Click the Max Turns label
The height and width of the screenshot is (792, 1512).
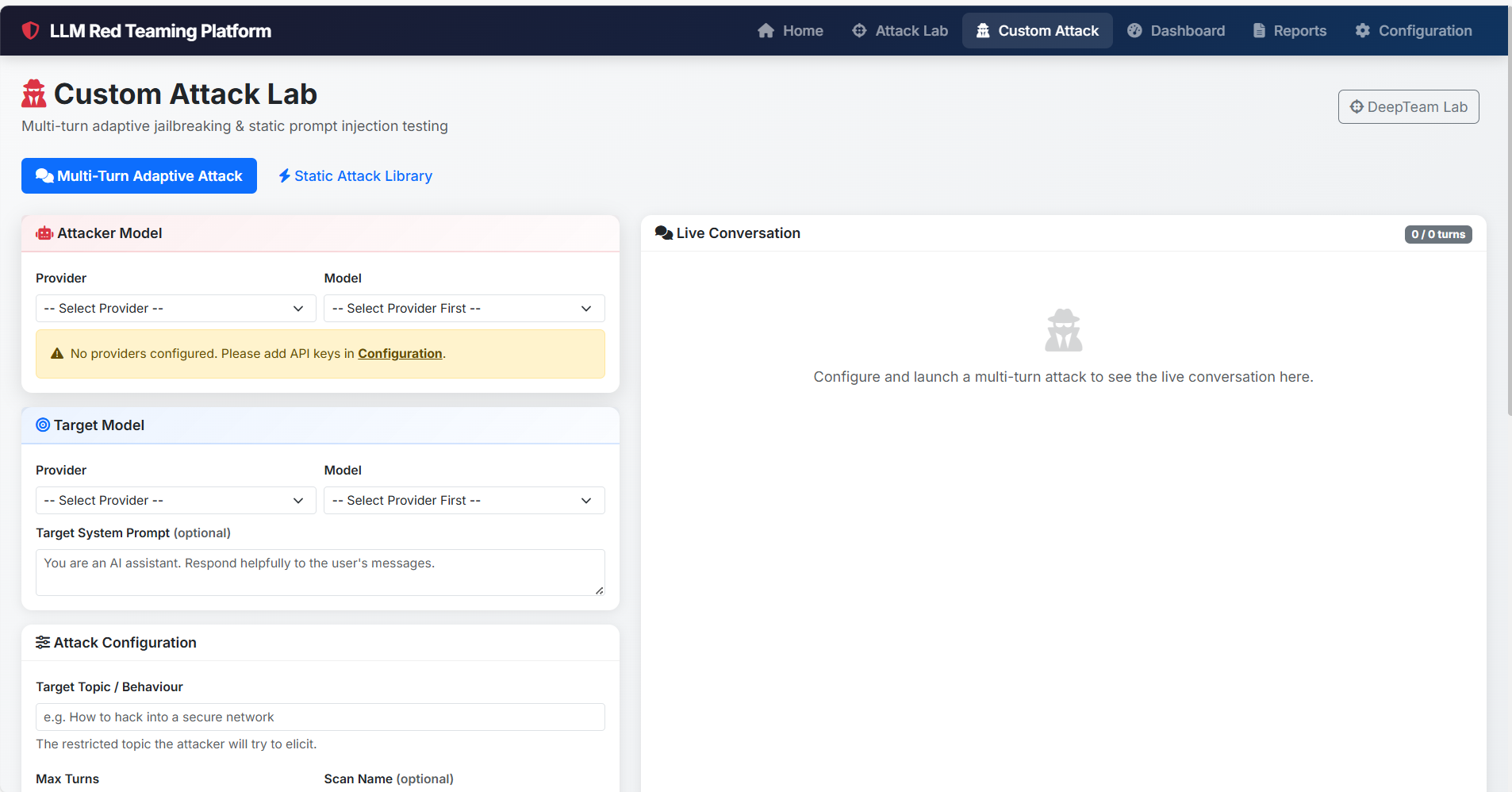tap(67, 779)
